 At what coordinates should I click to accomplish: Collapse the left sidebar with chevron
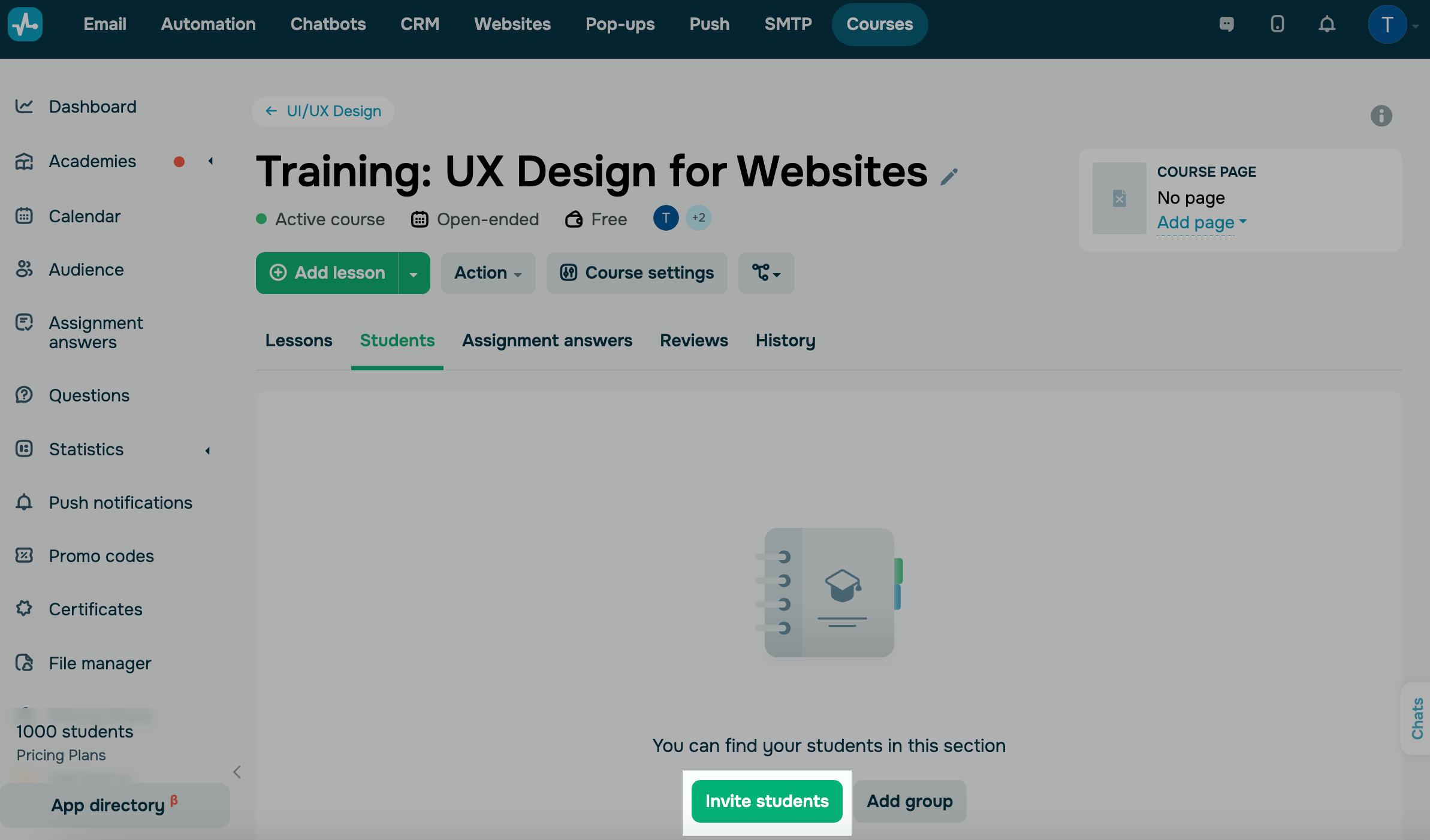coord(237,772)
